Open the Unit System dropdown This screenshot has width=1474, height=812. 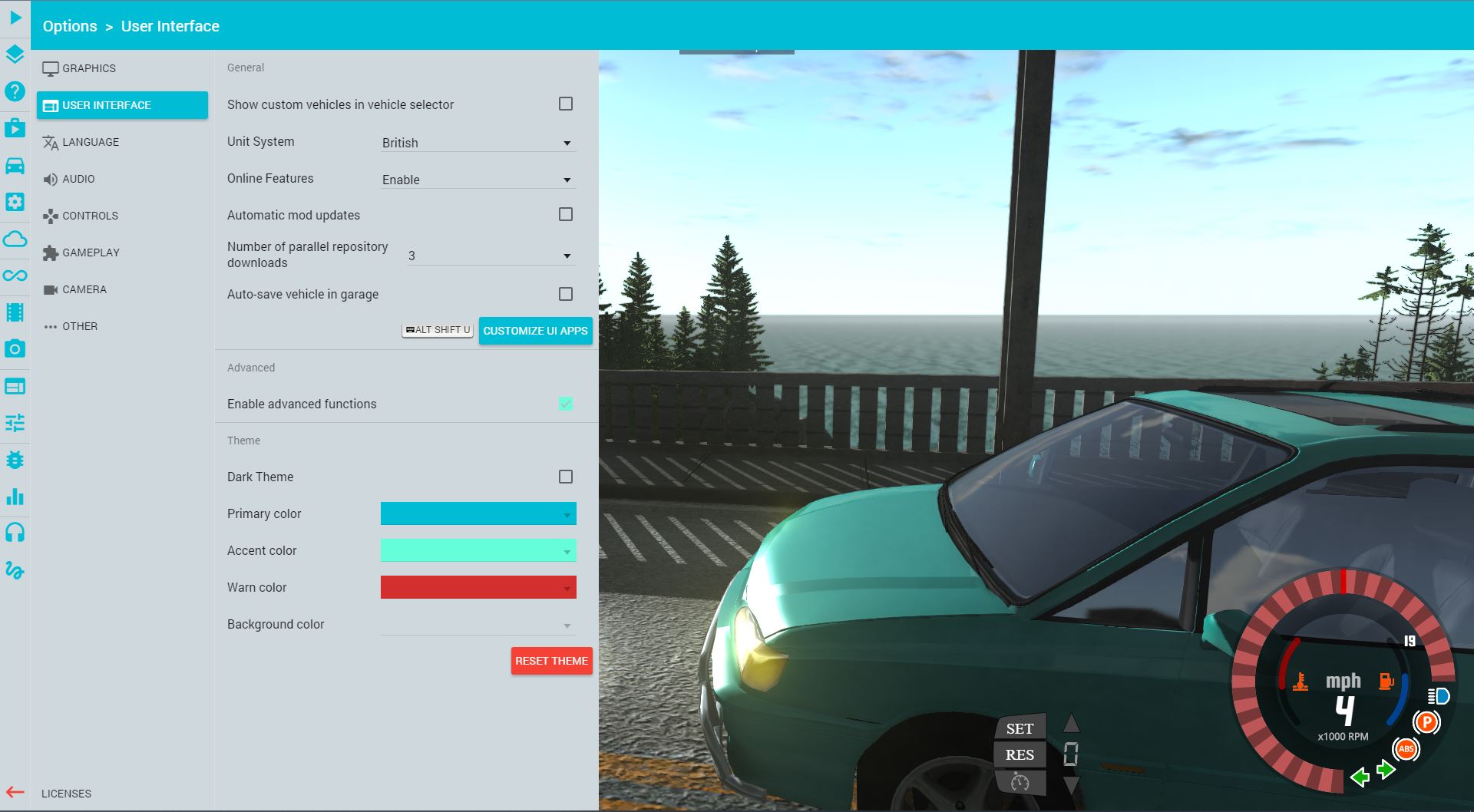(x=478, y=143)
